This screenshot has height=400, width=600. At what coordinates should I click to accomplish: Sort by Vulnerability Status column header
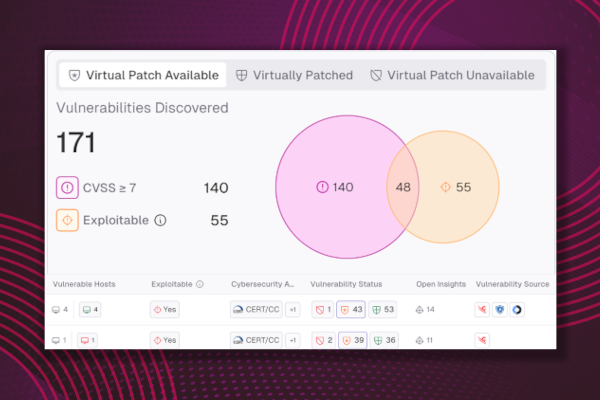coord(346,284)
